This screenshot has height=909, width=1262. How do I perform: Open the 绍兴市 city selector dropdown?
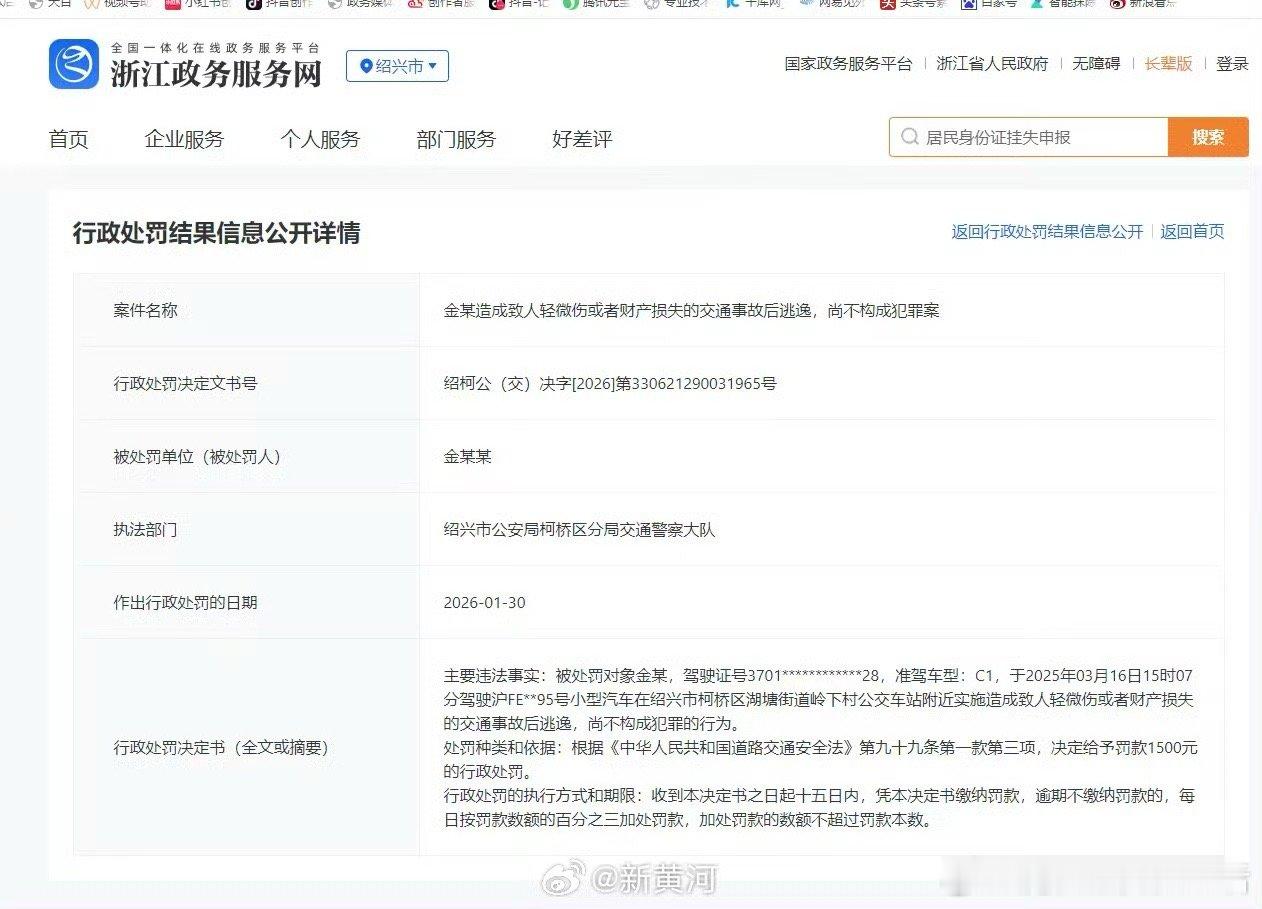pyautogui.click(x=397, y=66)
